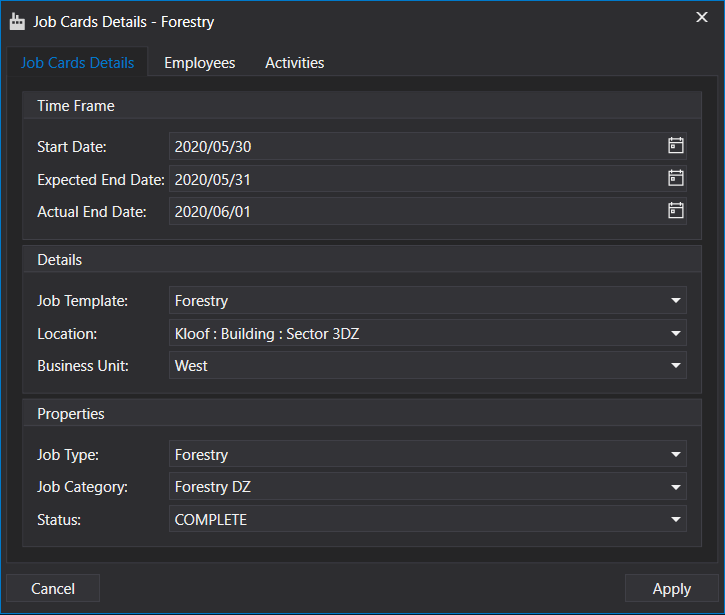Expand the Job Type dropdown arrow

pyautogui.click(x=676, y=455)
